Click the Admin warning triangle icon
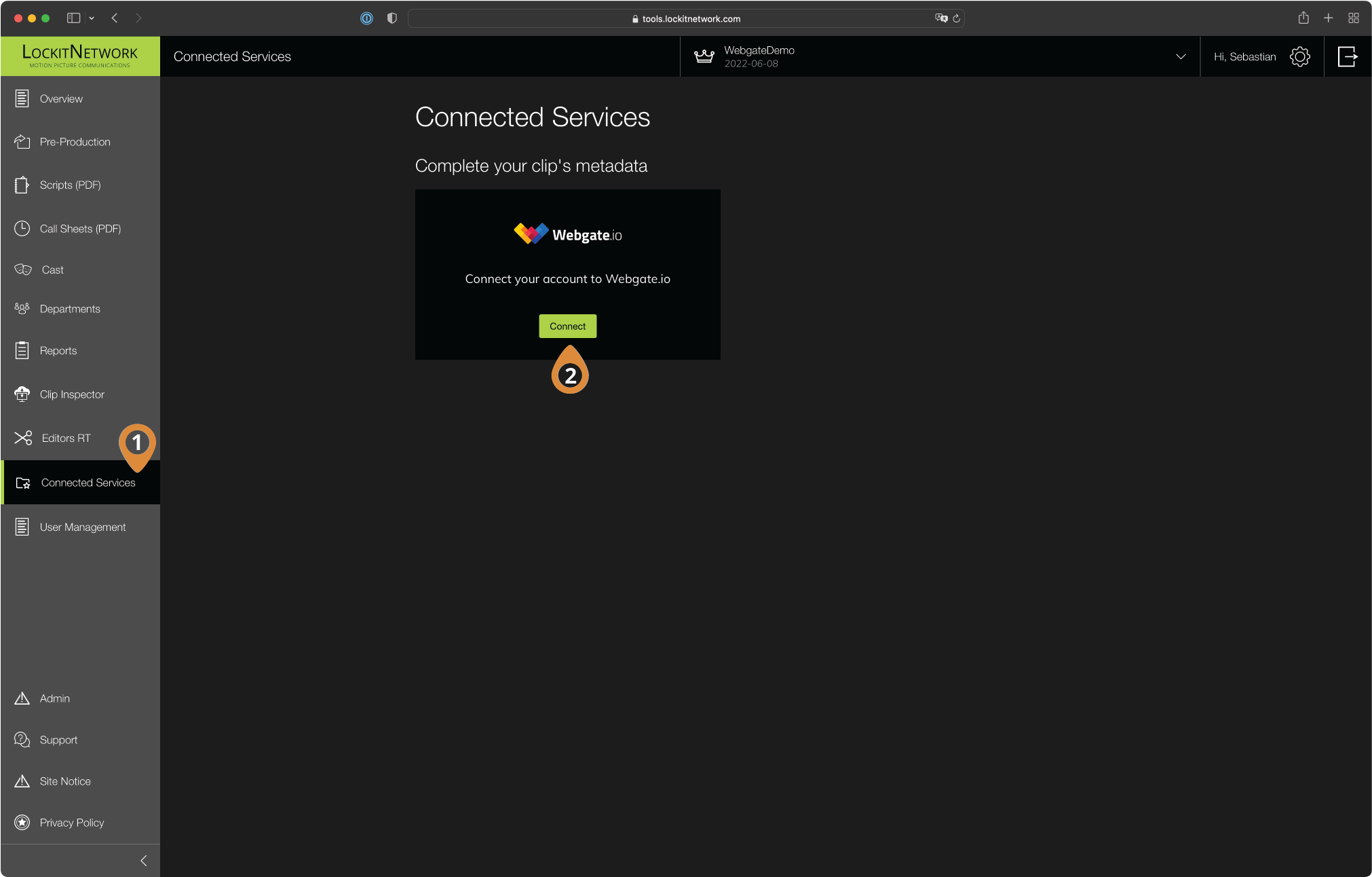Viewport: 1372px width, 877px height. 22,698
